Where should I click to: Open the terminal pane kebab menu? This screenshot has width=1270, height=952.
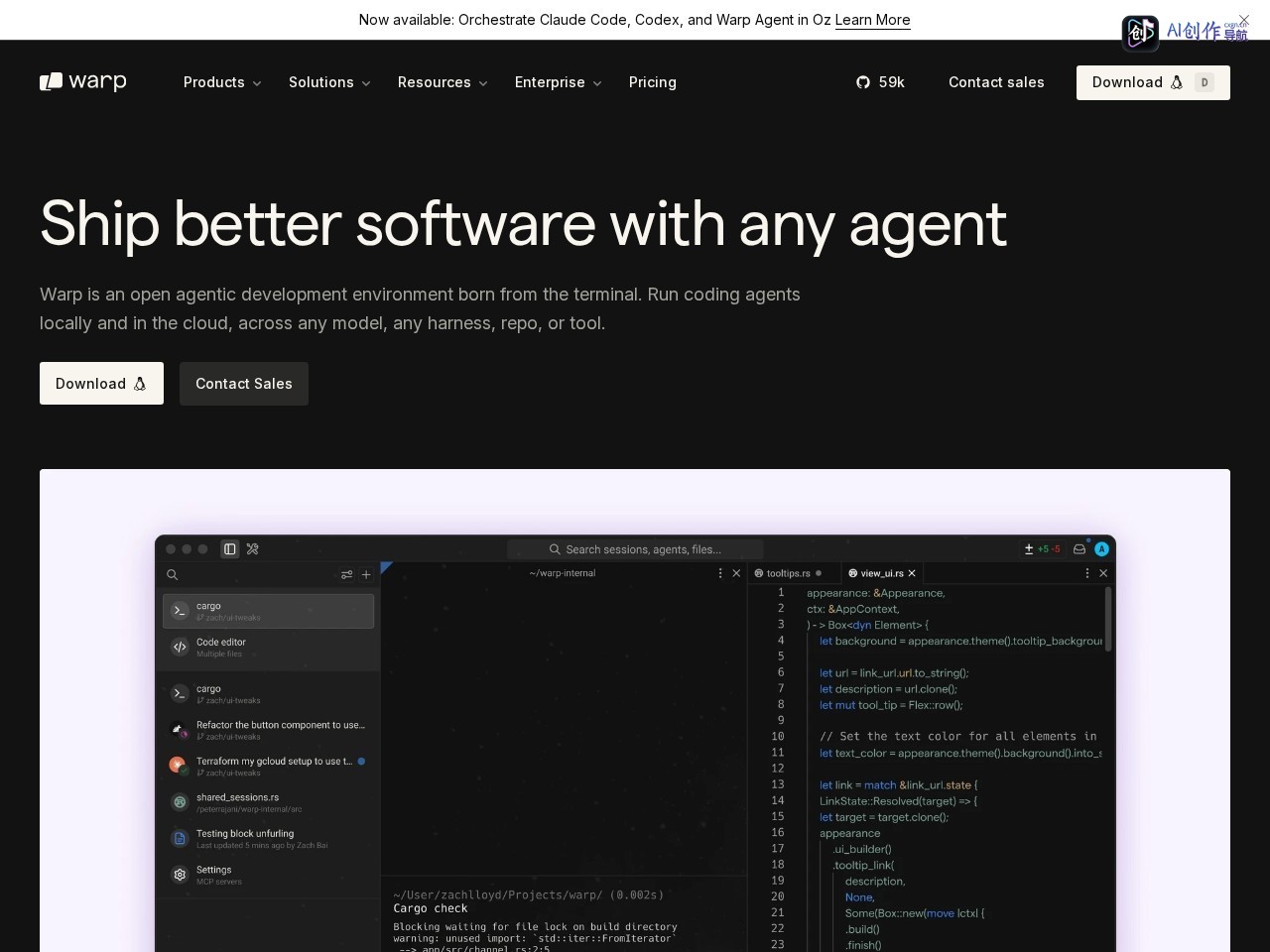(720, 573)
